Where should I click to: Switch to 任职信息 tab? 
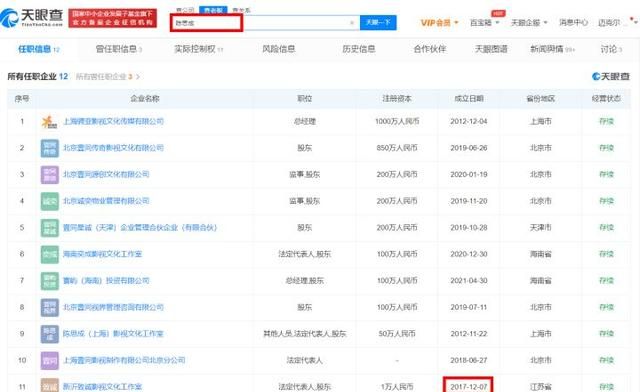tap(38, 49)
